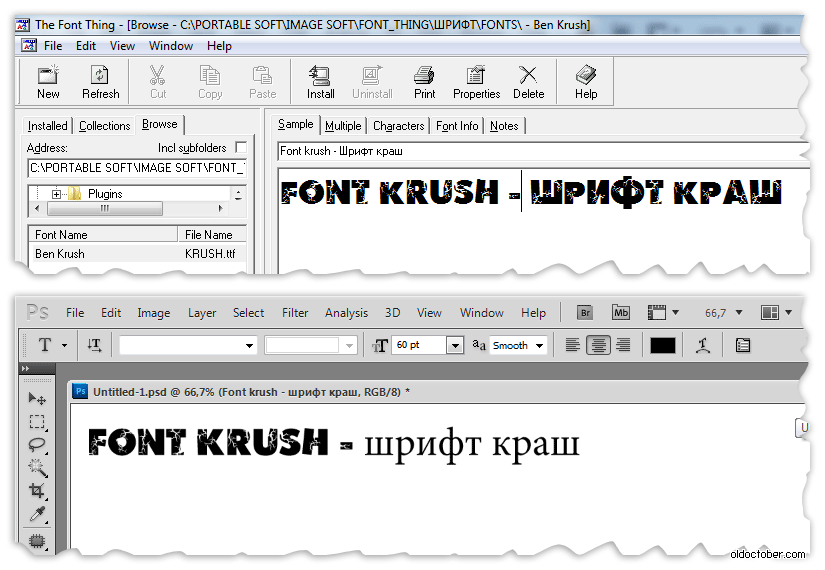Image resolution: width=825 pixels, height=570 pixels.
Task: Open Photoshop Layer menu
Action: 202,313
